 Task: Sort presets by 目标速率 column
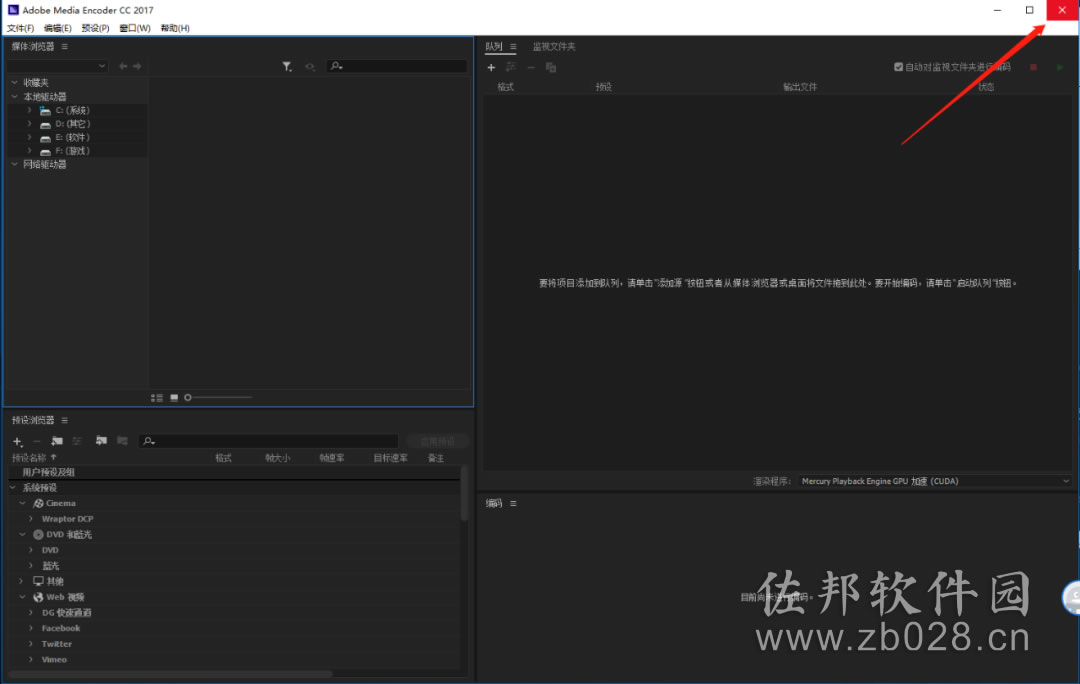pyautogui.click(x=391, y=458)
